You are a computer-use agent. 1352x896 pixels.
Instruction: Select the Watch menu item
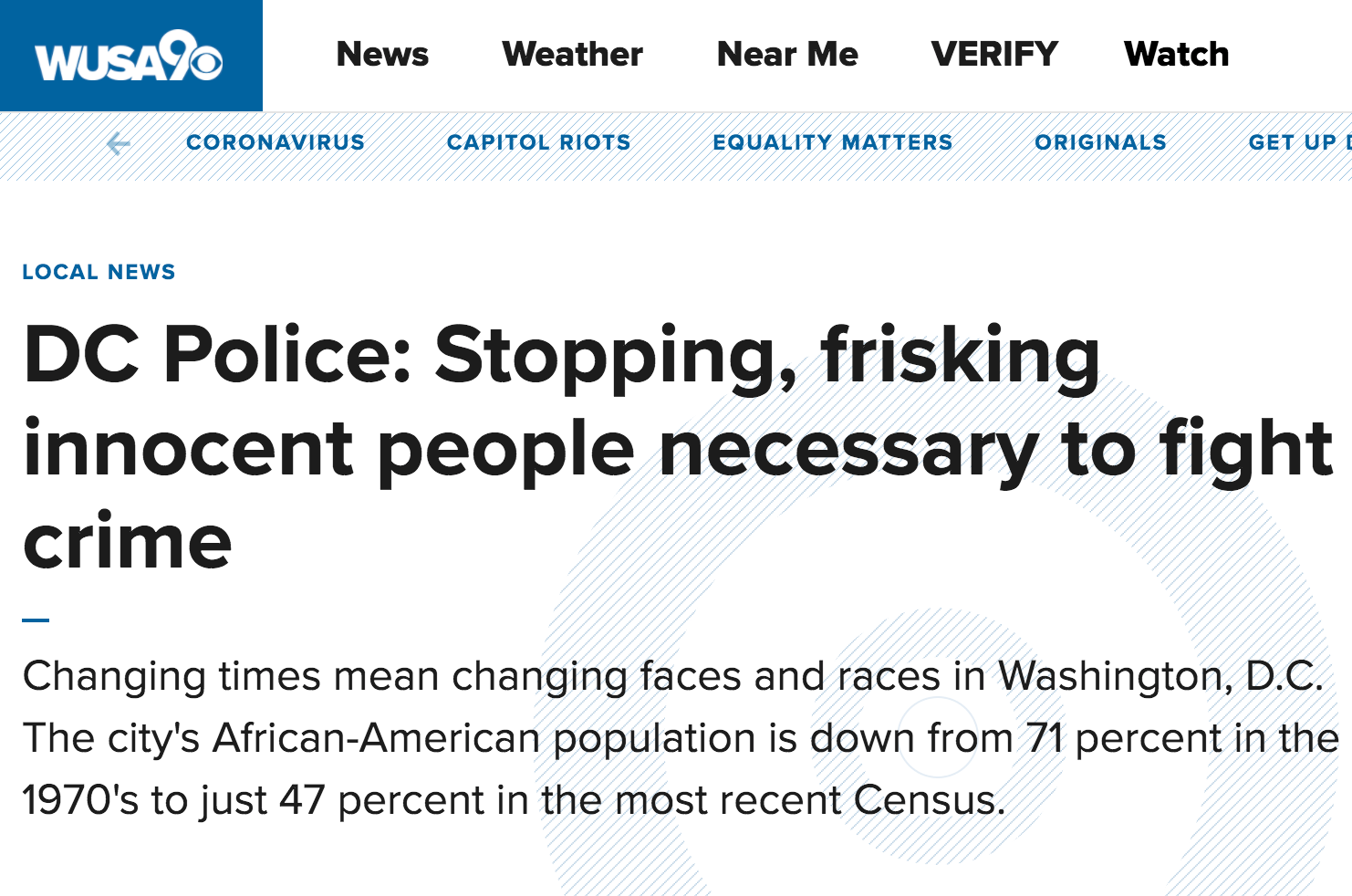tap(1176, 55)
